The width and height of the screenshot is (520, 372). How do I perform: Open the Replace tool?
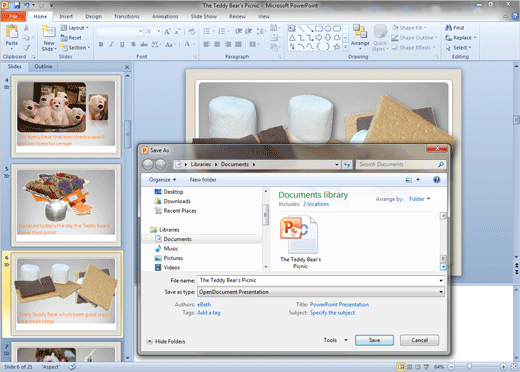pyautogui.click(x=460, y=38)
